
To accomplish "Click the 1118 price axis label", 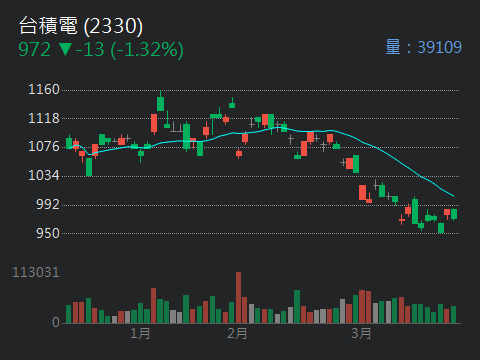I will click(44, 118).
